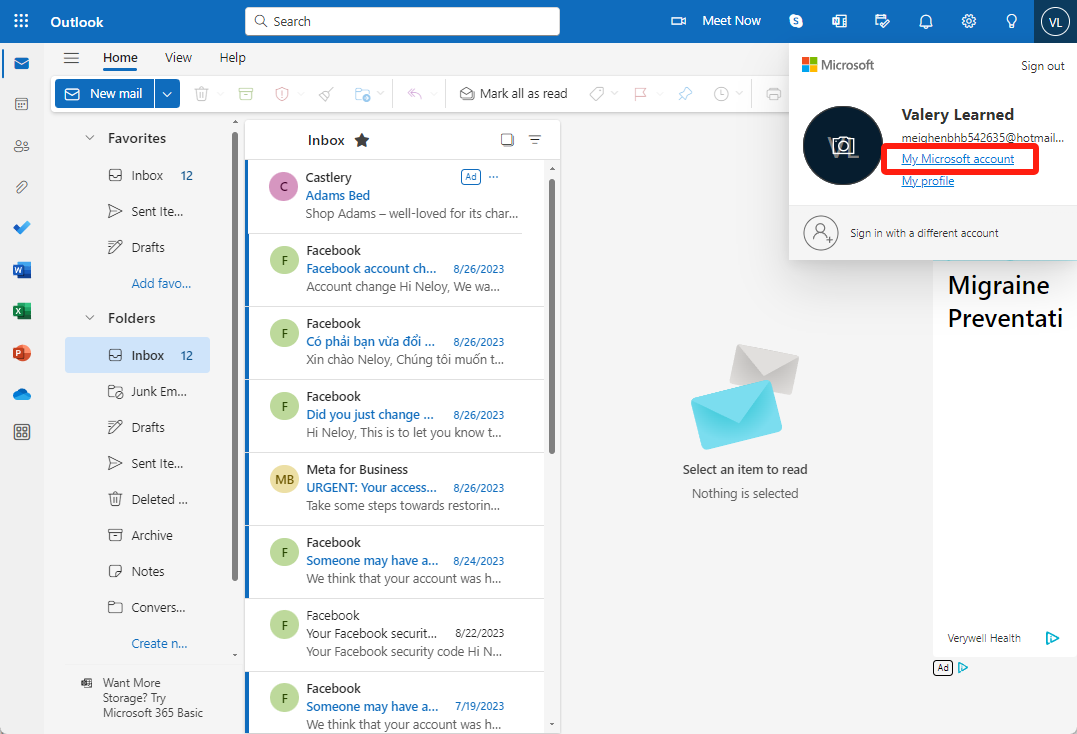
Task: Open Calendar from the left rail
Action: (x=21, y=104)
